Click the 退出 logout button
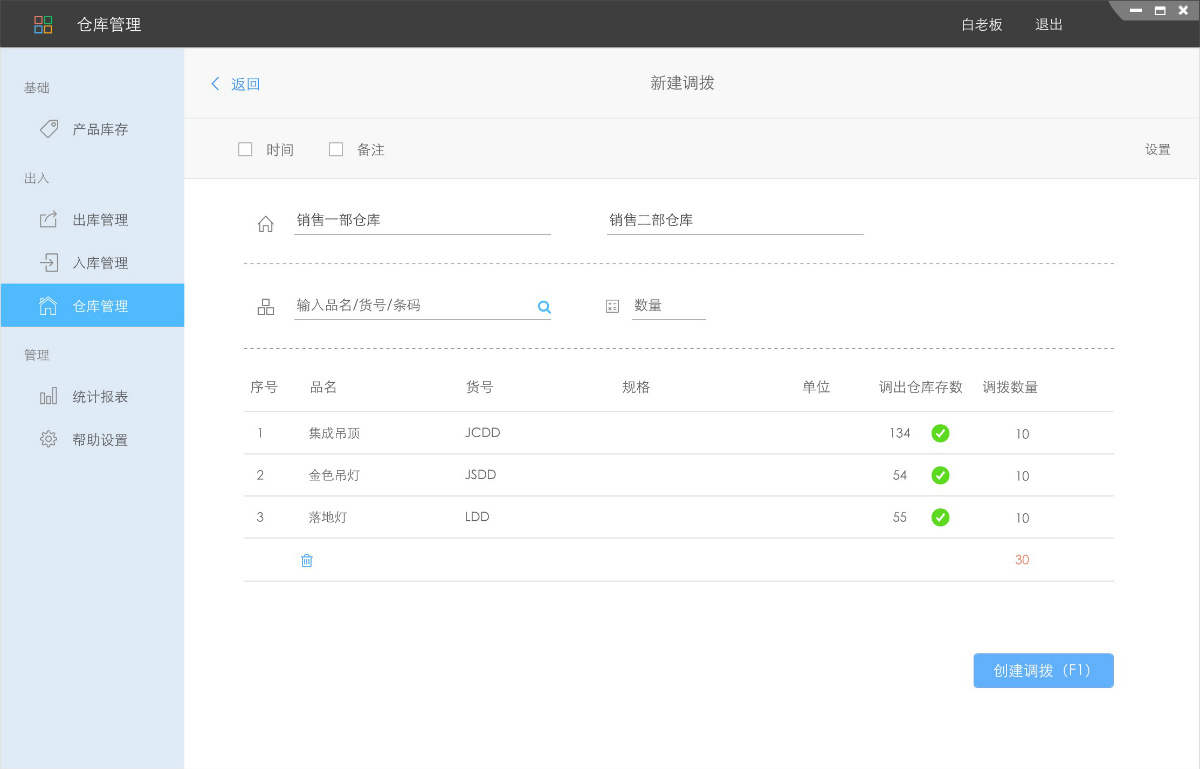 (1049, 24)
